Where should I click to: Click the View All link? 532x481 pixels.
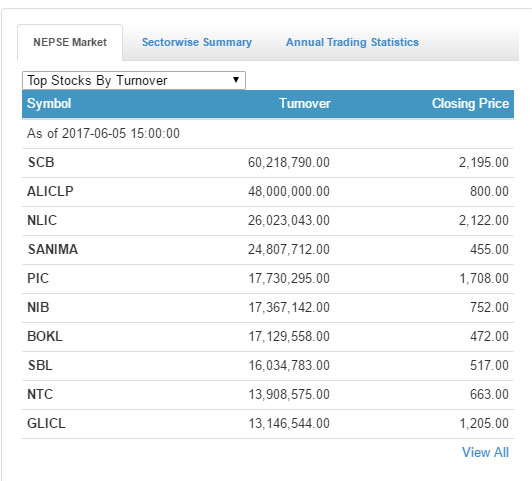click(485, 453)
